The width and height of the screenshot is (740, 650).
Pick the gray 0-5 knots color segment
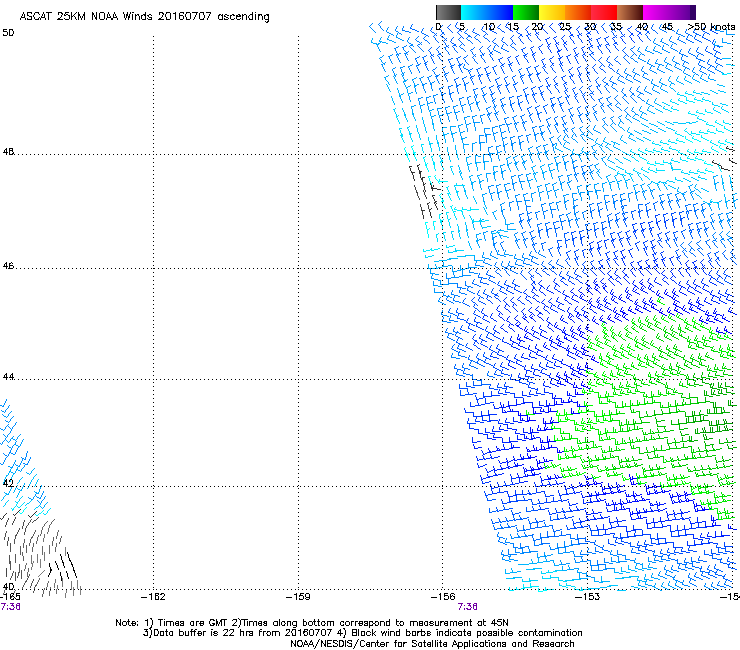click(448, 12)
